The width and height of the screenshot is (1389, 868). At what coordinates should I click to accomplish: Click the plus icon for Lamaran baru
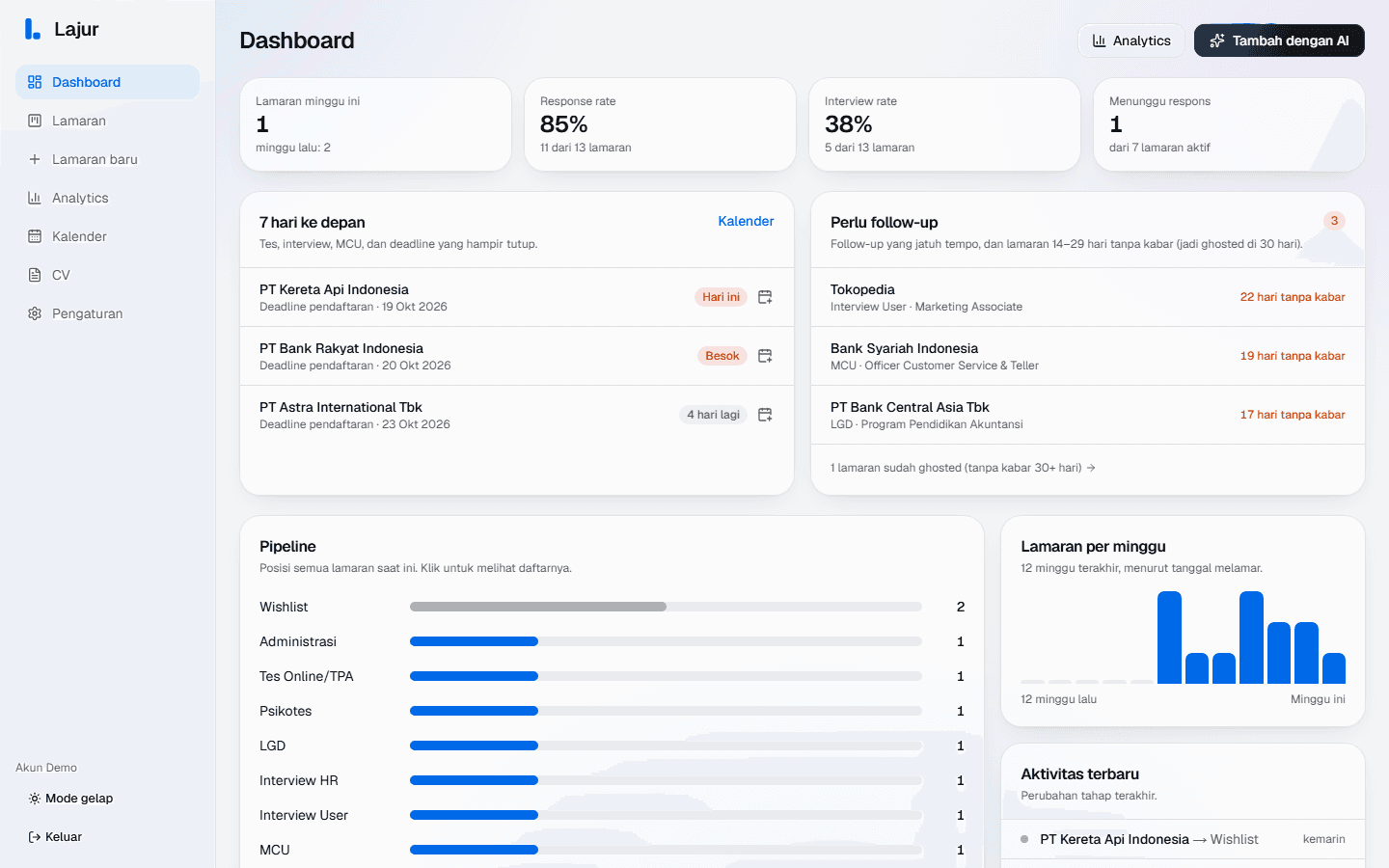[35, 159]
